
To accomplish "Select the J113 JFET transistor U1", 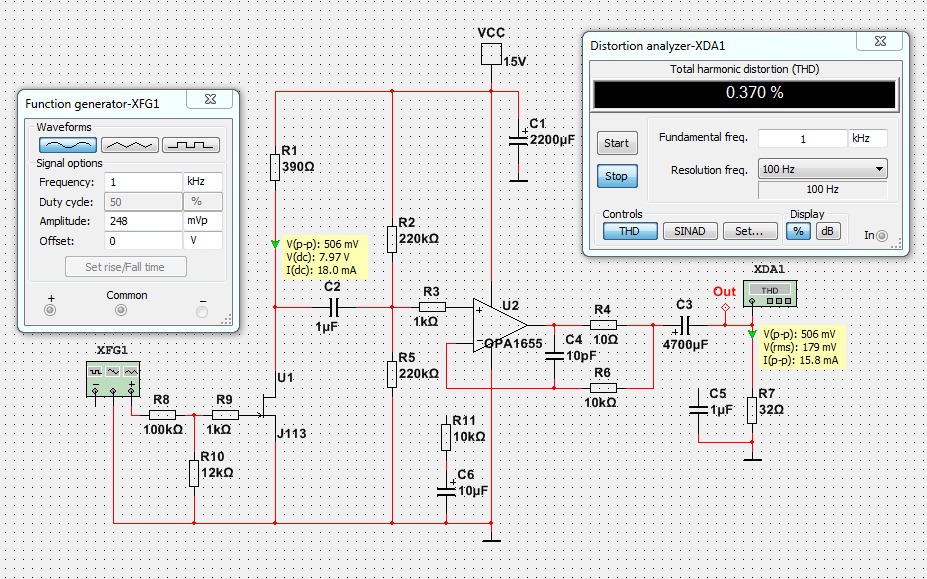I will point(270,408).
